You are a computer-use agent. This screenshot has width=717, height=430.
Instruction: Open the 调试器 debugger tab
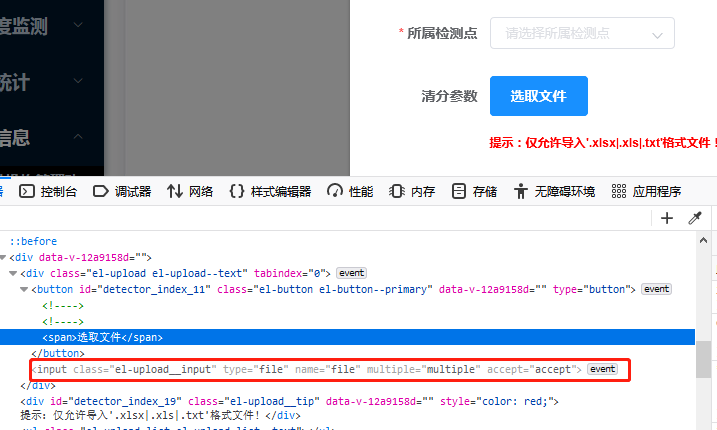(x=122, y=191)
